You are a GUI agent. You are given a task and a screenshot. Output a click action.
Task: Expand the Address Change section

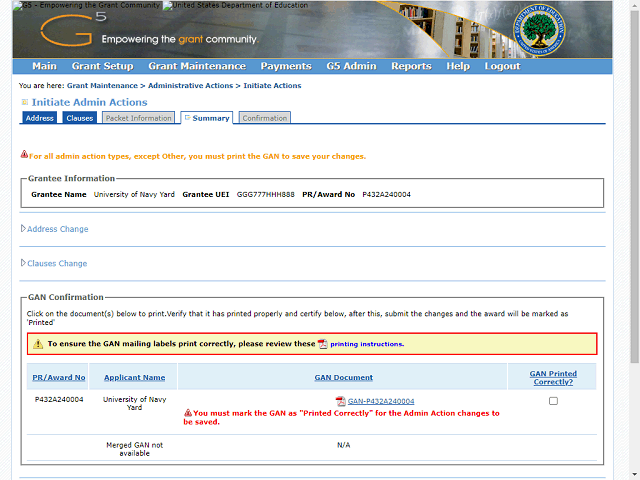click(54, 229)
